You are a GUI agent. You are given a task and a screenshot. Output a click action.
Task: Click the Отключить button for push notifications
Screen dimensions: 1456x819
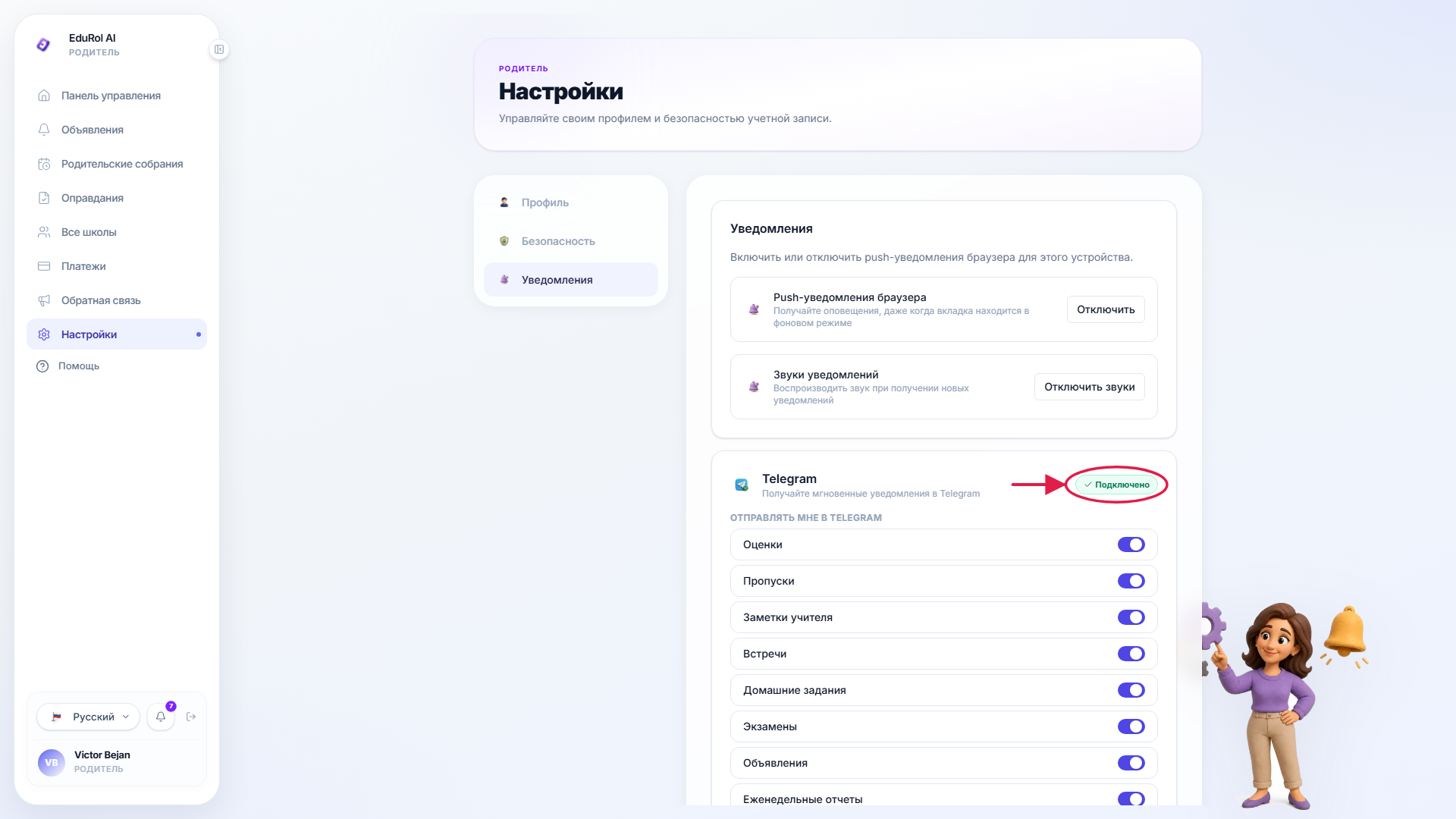(x=1106, y=309)
